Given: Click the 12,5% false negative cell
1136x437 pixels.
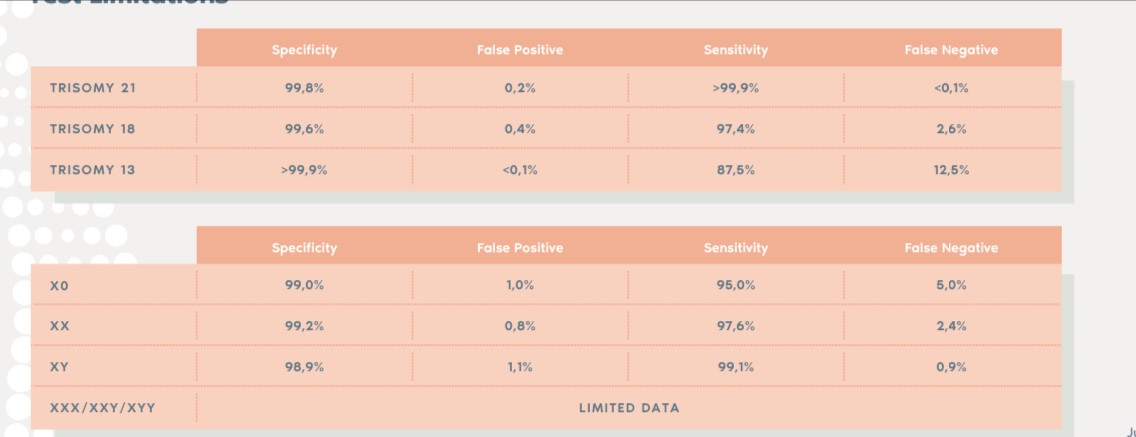Looking at the screenshot, I should click(x=951, y=170).
